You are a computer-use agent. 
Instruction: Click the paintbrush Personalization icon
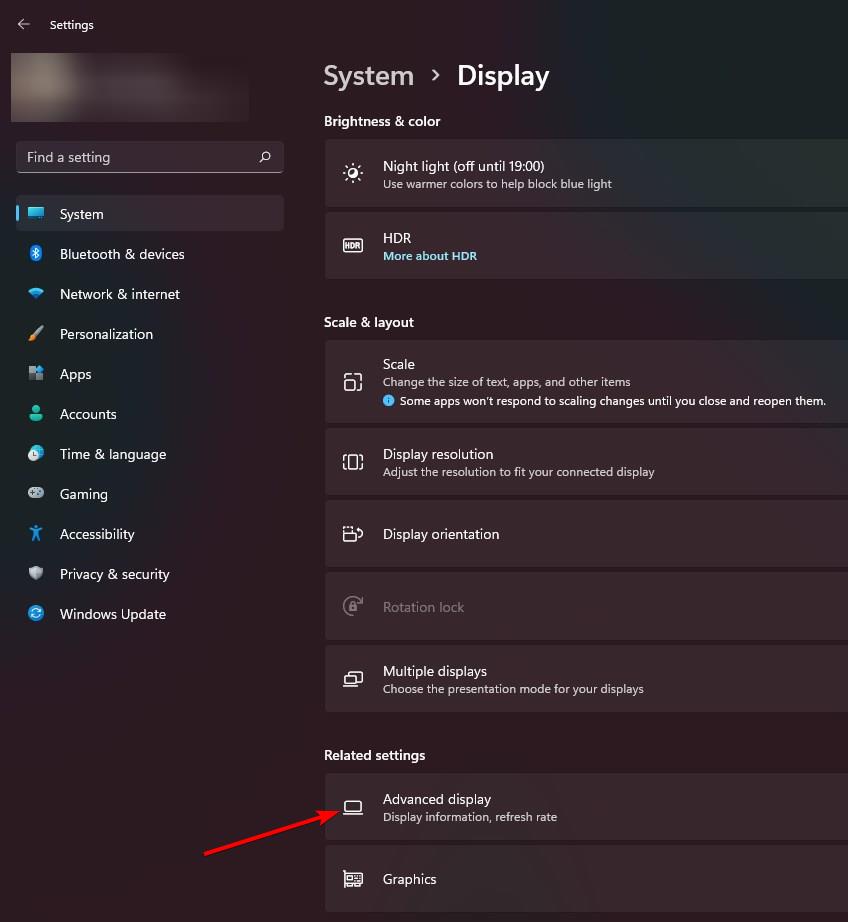pyautogui.click(x=36, y=333)
